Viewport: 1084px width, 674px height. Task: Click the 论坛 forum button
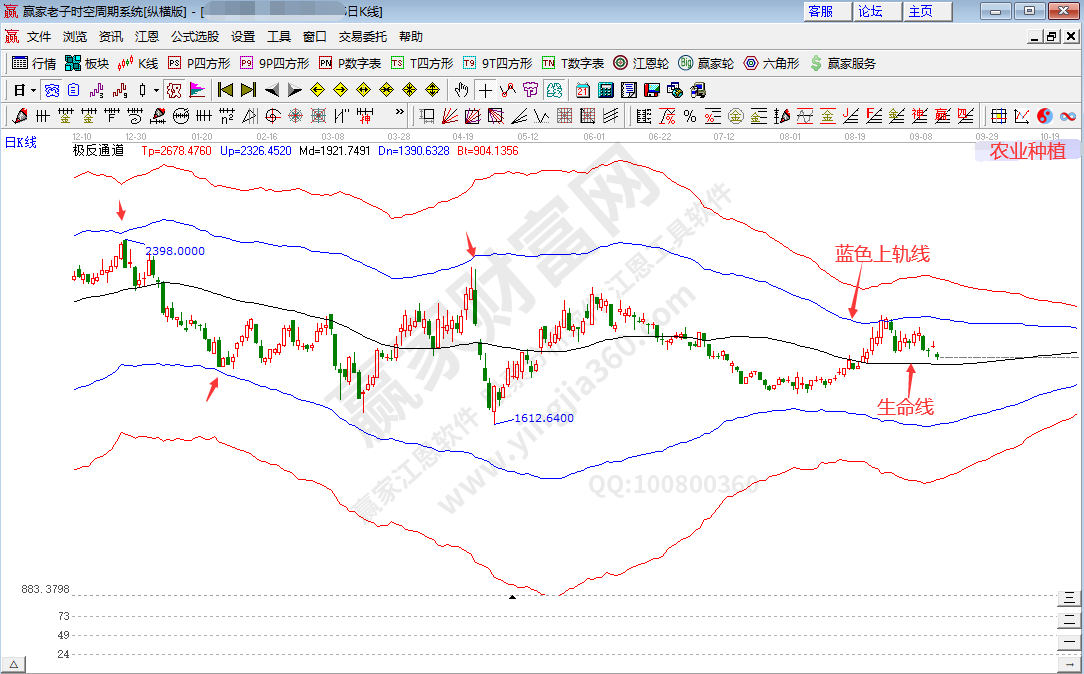870,11
